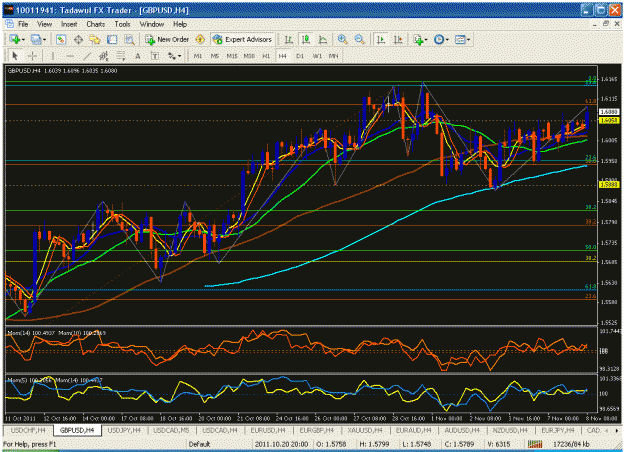
Task: Toggle chart auto scroll icon
Action: (x=381, y=39)
